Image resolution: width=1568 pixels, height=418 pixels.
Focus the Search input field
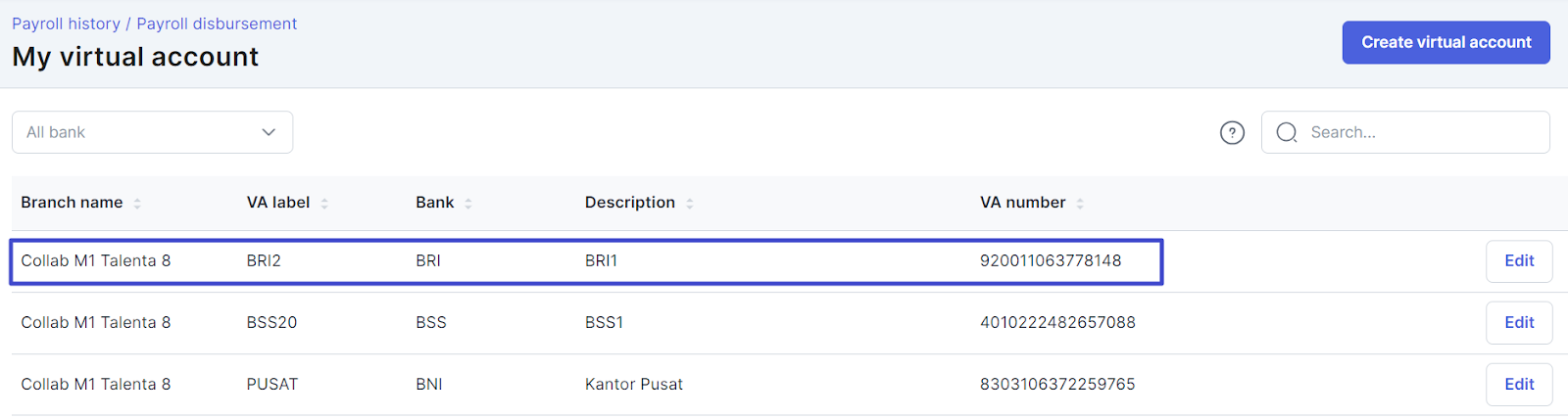1405,132
